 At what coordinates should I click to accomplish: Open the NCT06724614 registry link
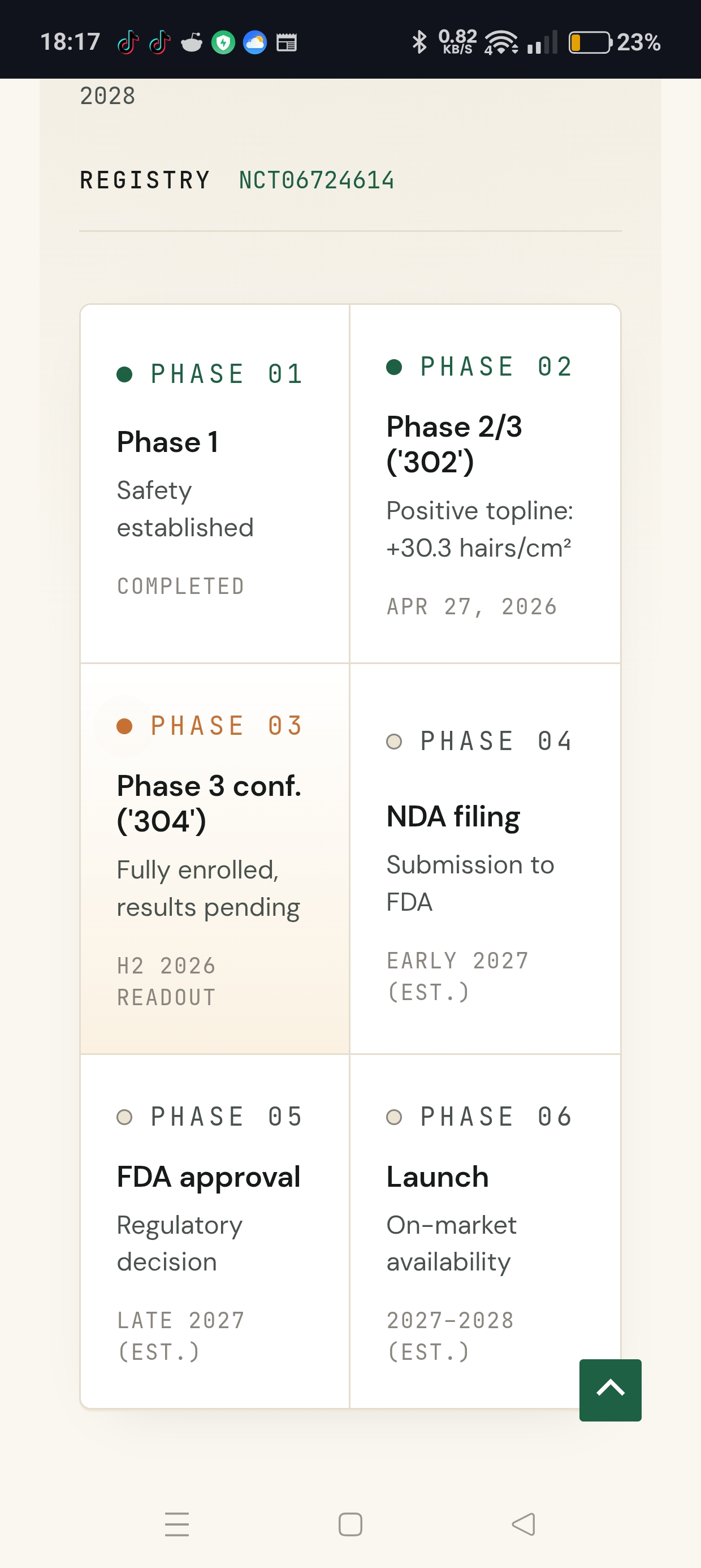[317, 180]
